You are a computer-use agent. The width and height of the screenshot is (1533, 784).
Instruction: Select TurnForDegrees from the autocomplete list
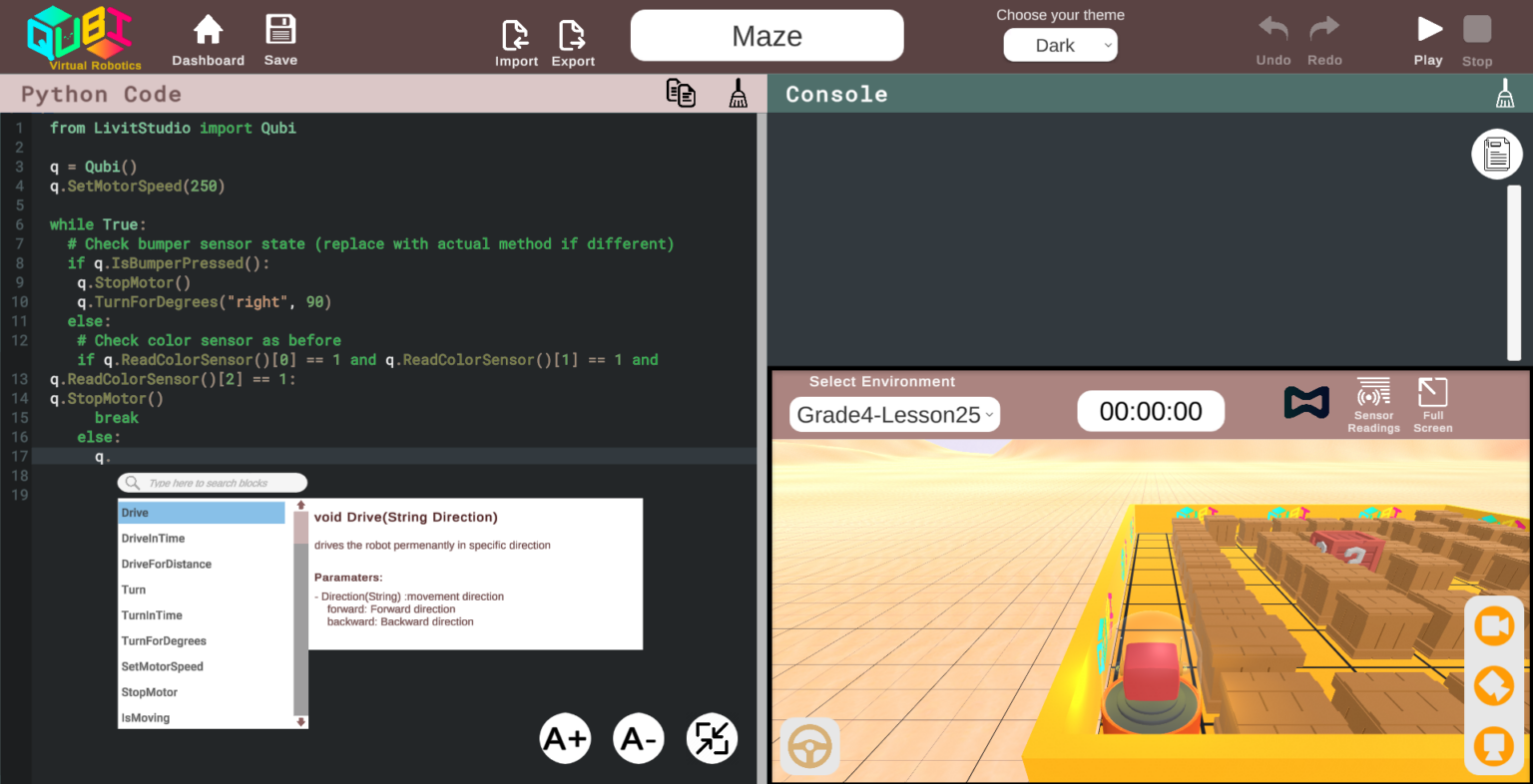[165, 641]
